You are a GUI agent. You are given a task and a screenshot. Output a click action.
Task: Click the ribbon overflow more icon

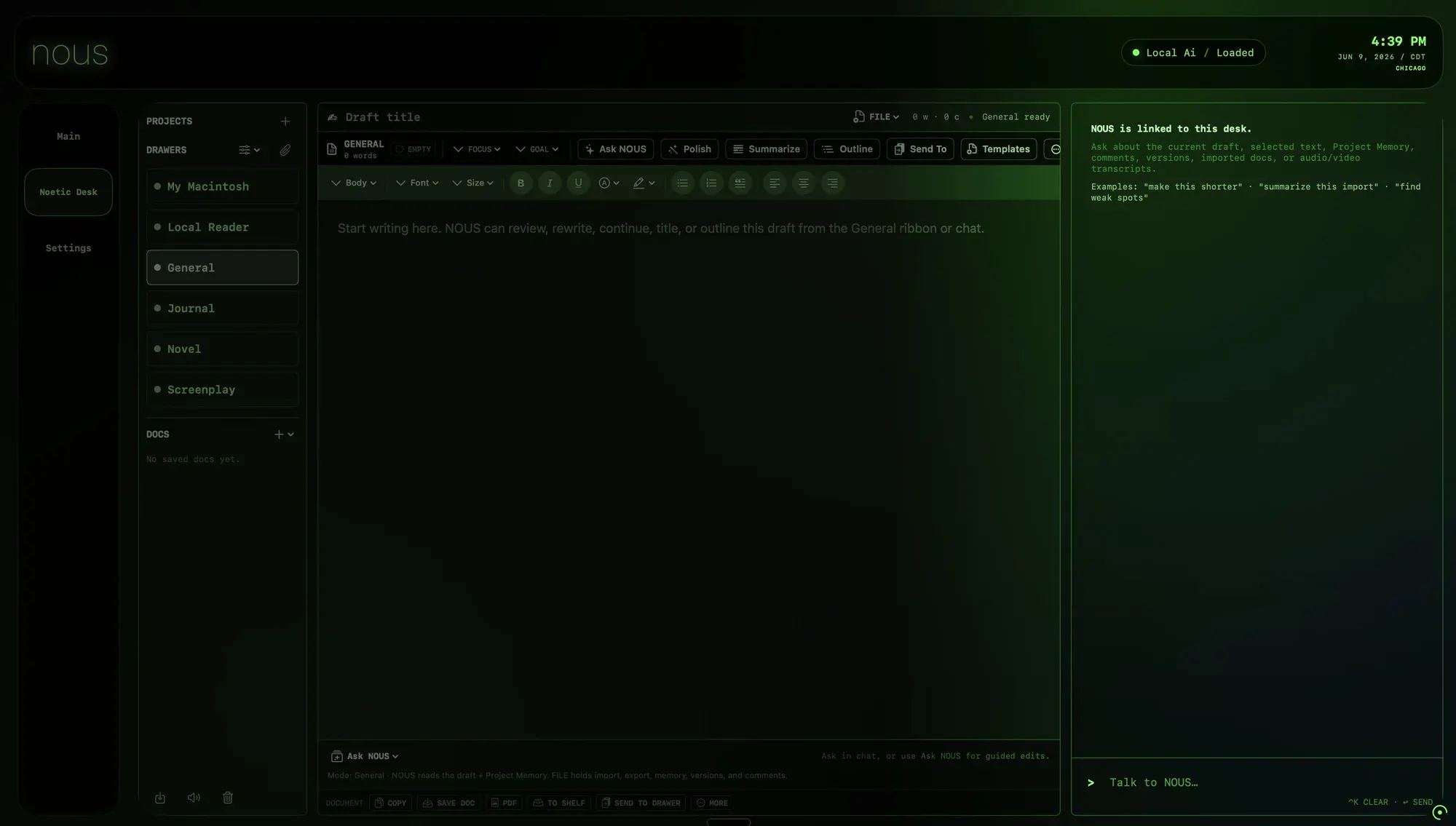[1054, 149]
